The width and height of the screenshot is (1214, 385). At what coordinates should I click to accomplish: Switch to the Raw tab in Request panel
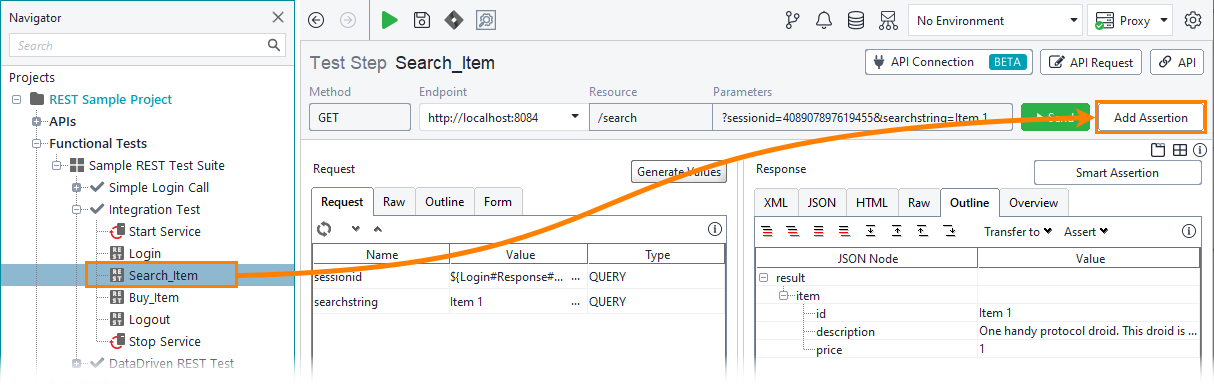pos(394,202)
